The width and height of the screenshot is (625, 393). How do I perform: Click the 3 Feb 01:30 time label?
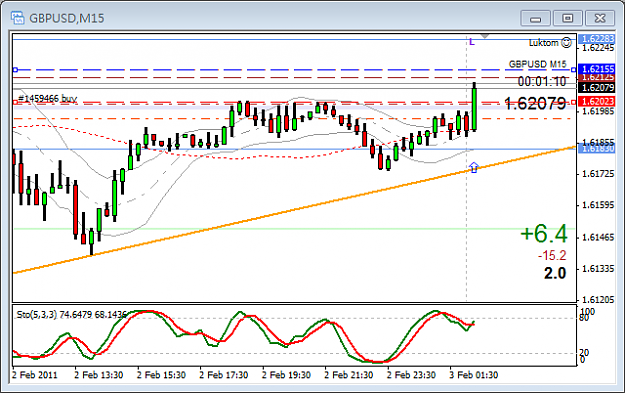474,375
